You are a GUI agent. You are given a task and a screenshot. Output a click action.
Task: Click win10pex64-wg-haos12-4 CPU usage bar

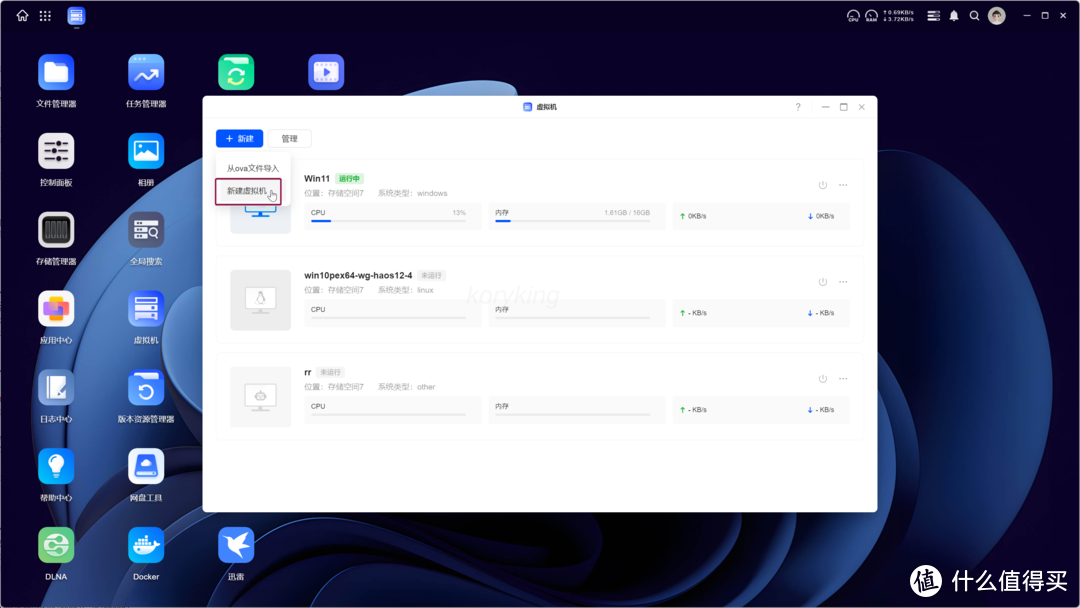tap(388, 317)
